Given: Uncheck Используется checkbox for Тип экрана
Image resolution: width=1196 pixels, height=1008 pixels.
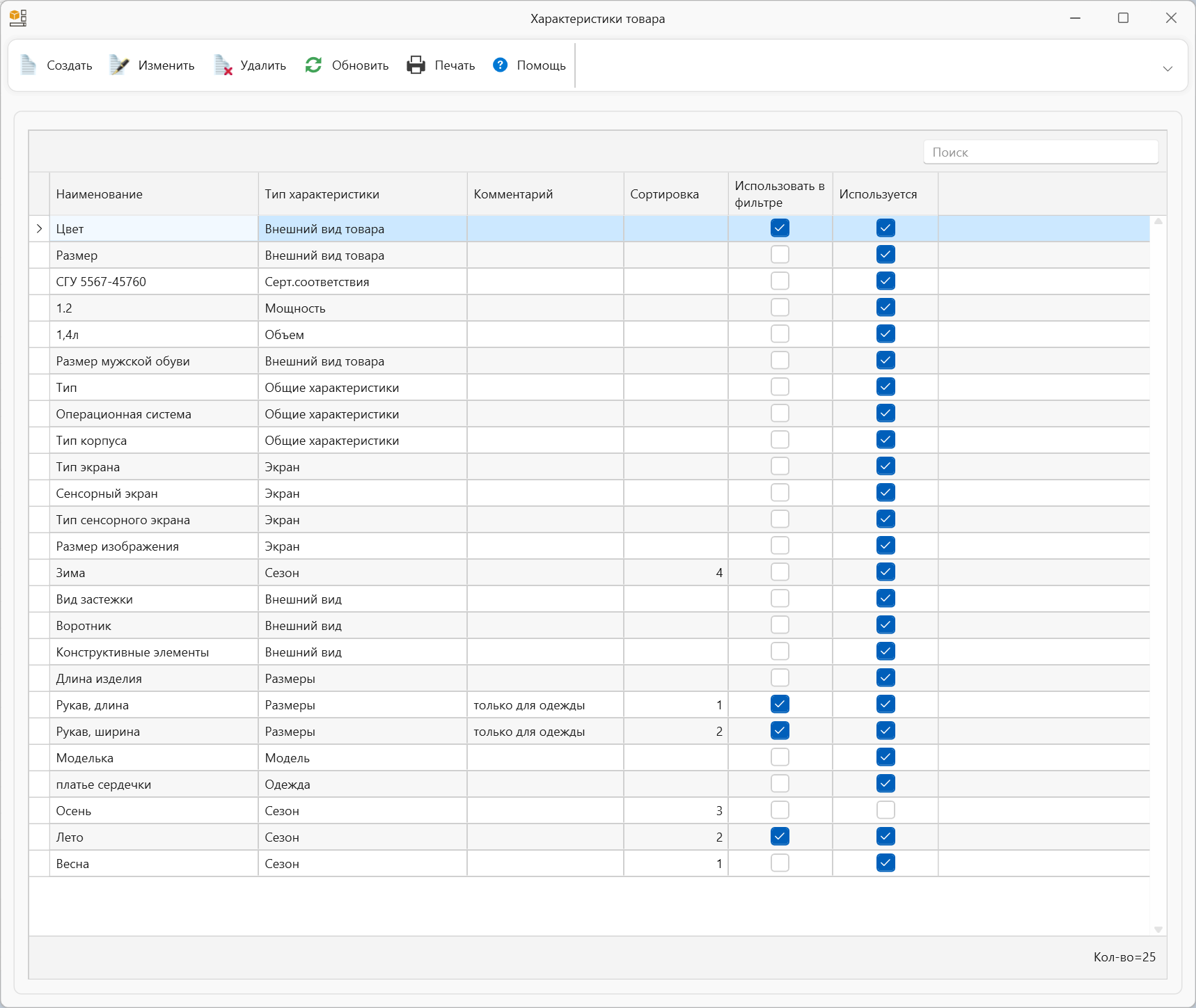Looking at the screenshot, I should coord(886,466).
